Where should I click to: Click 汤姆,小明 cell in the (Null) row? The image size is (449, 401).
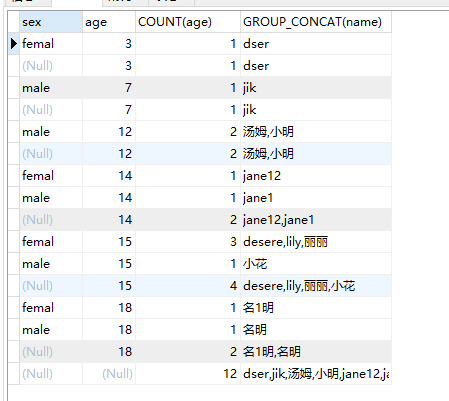click(316, 154)
